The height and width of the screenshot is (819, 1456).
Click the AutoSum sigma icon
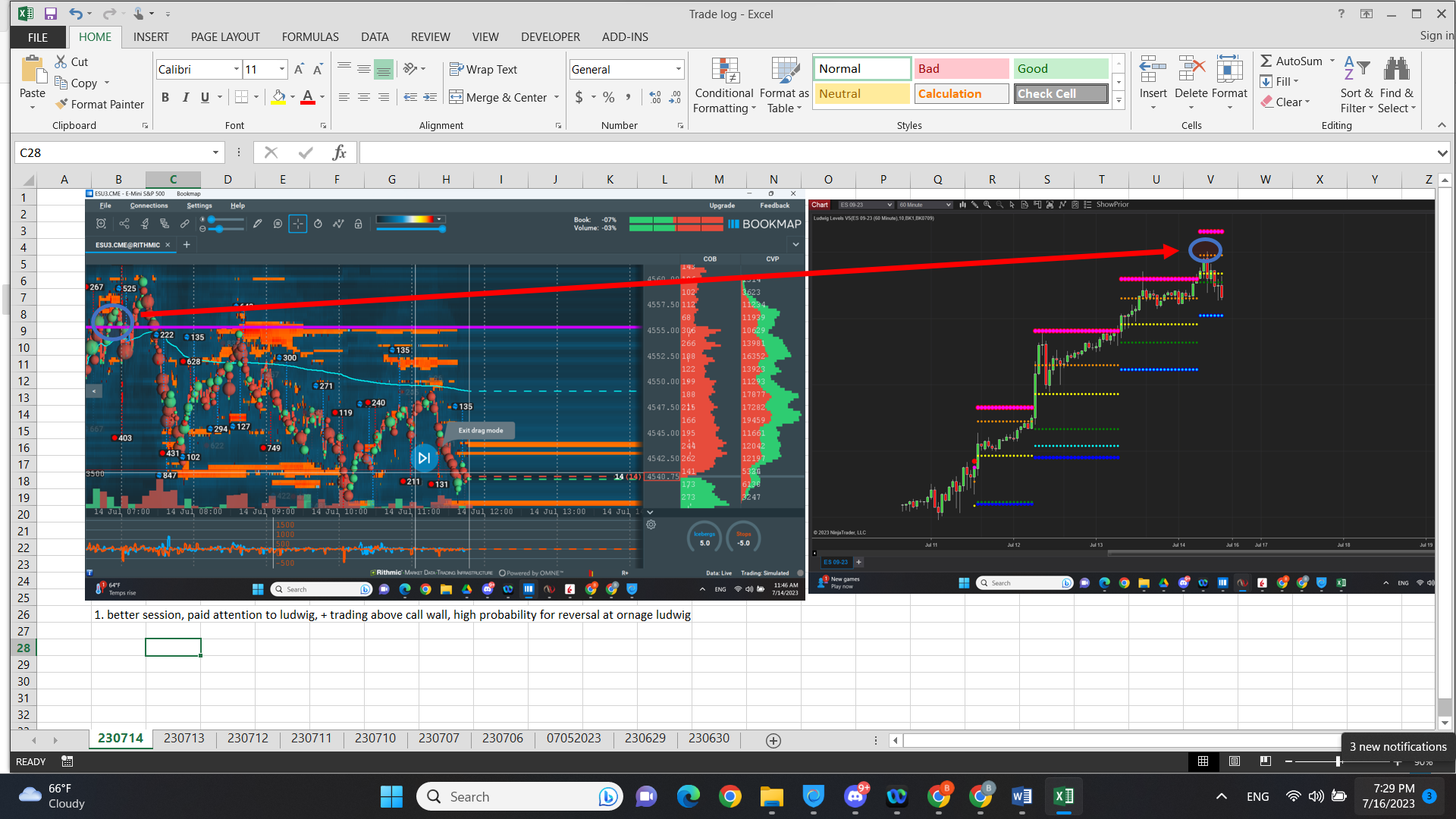[1266, 61]
